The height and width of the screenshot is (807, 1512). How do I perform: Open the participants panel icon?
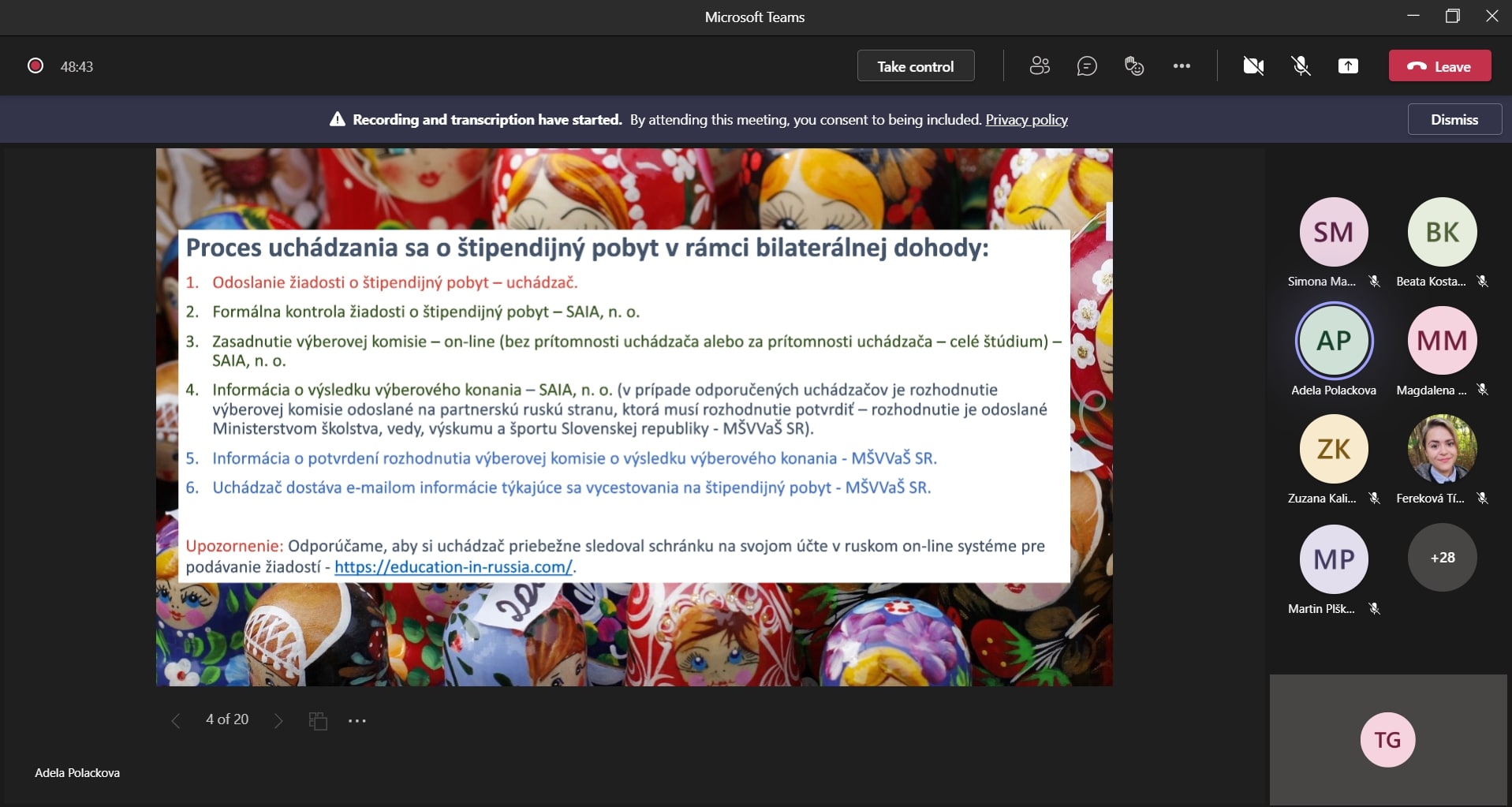(1040, 66)
